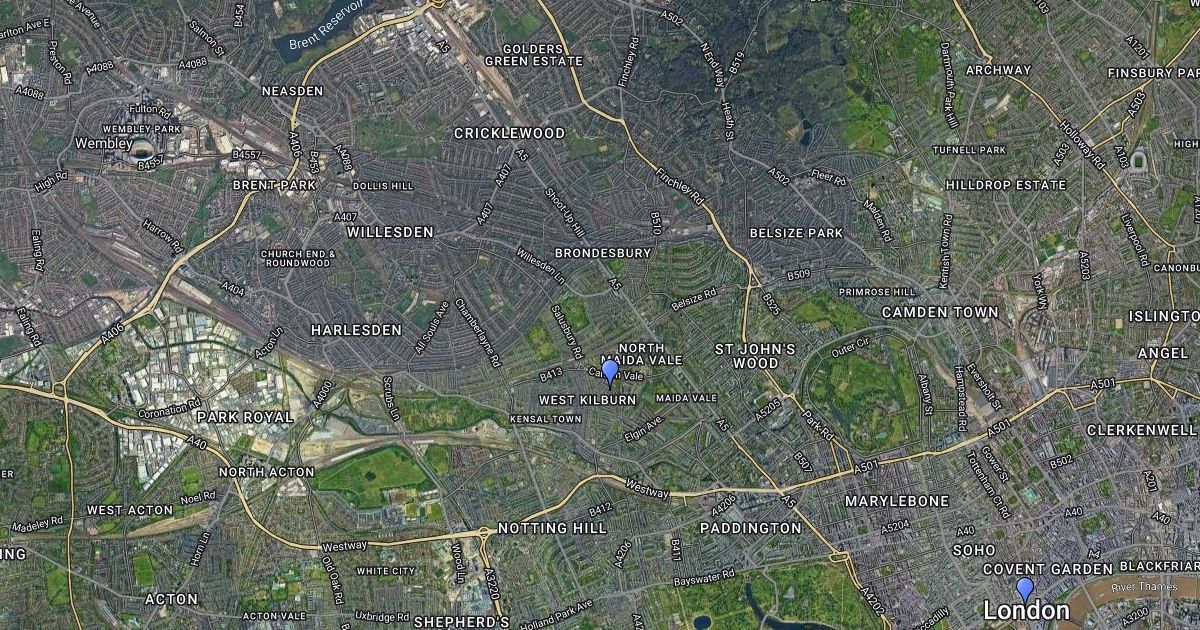The image size is (1200, 630).
Task: Click the blue pin above London label
Action: tap(1025, 590)
